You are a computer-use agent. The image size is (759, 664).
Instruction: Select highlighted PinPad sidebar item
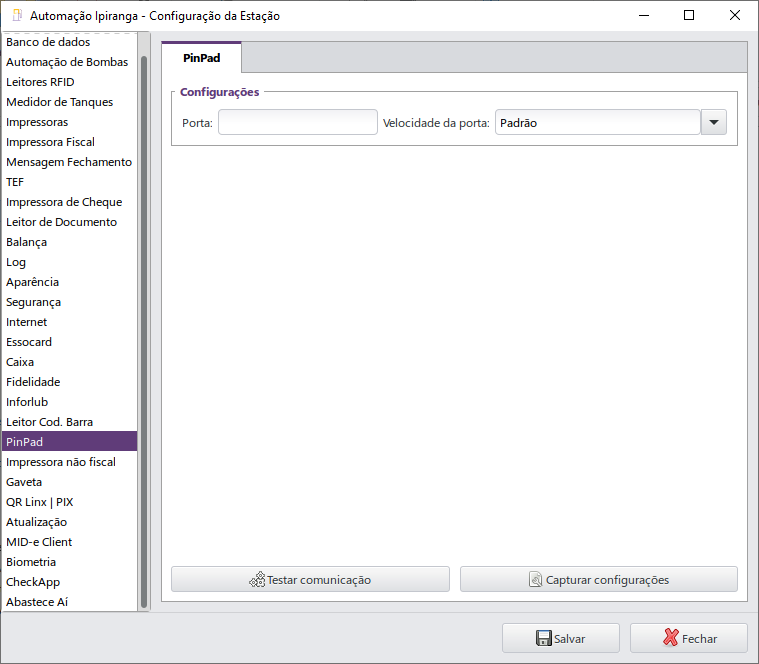coord(70,441)
